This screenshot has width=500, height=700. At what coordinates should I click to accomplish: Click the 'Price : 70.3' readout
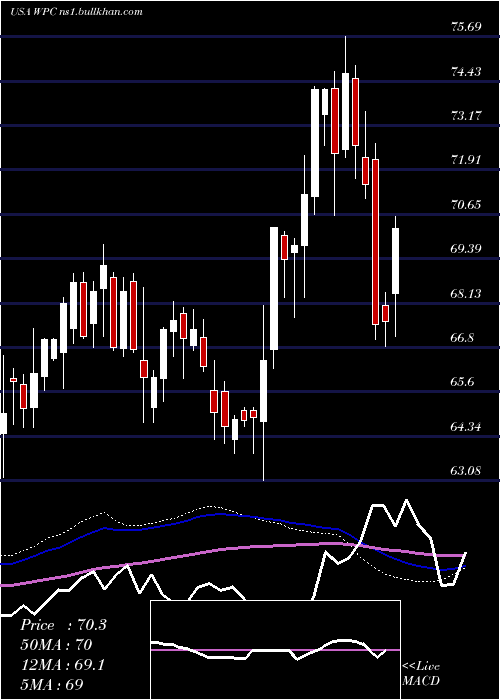click(63, 625)
